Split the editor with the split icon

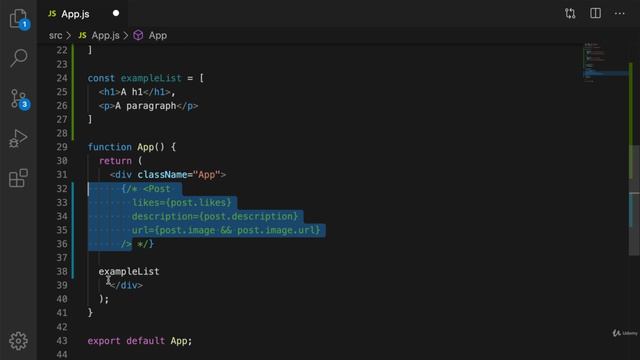pyautogui.click(x=596, y=13)
